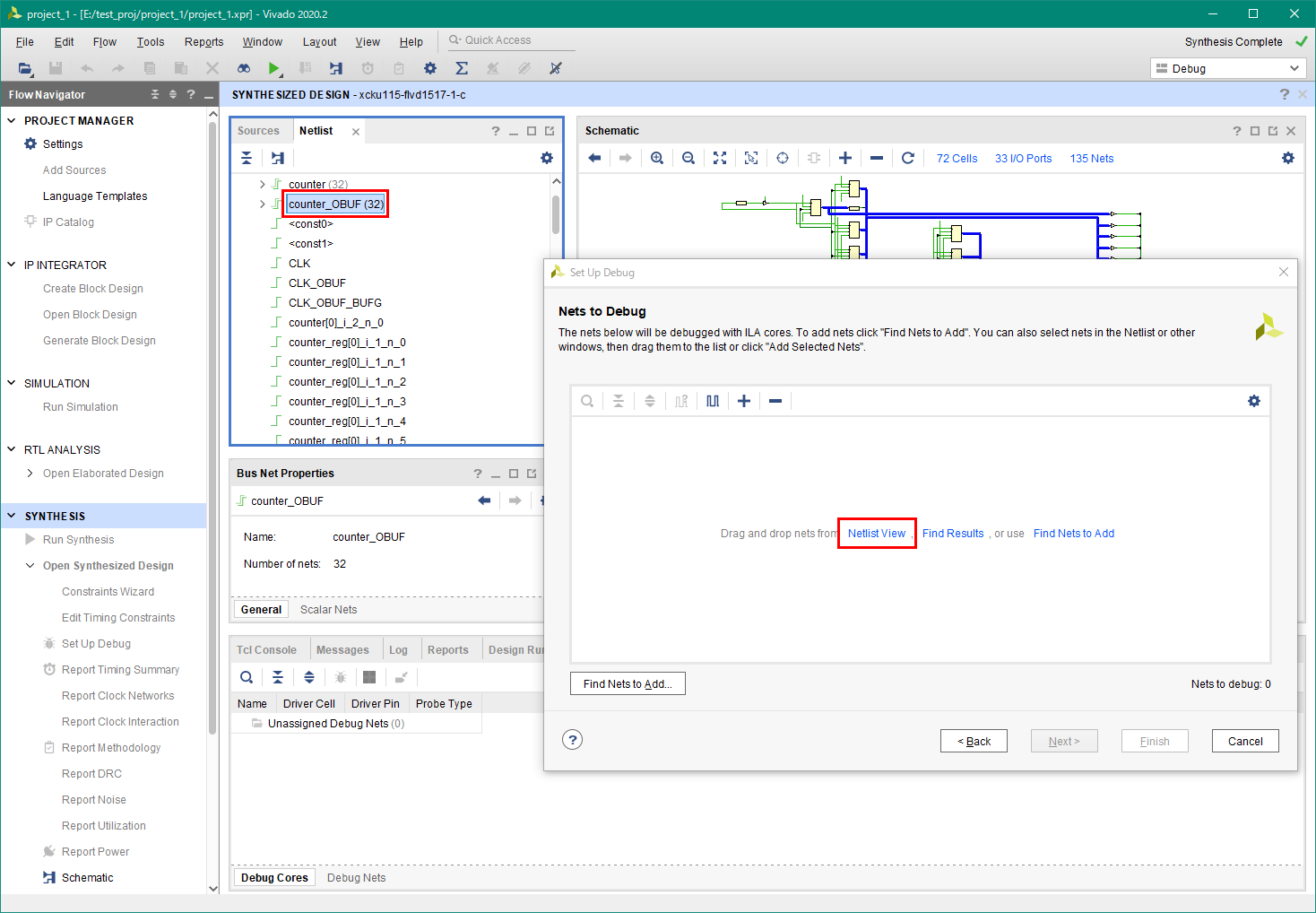This screenshot has height=913, width=1316.
Task: Click waveform icon in dialog toolbar
Action: click(x=713, y=401)
